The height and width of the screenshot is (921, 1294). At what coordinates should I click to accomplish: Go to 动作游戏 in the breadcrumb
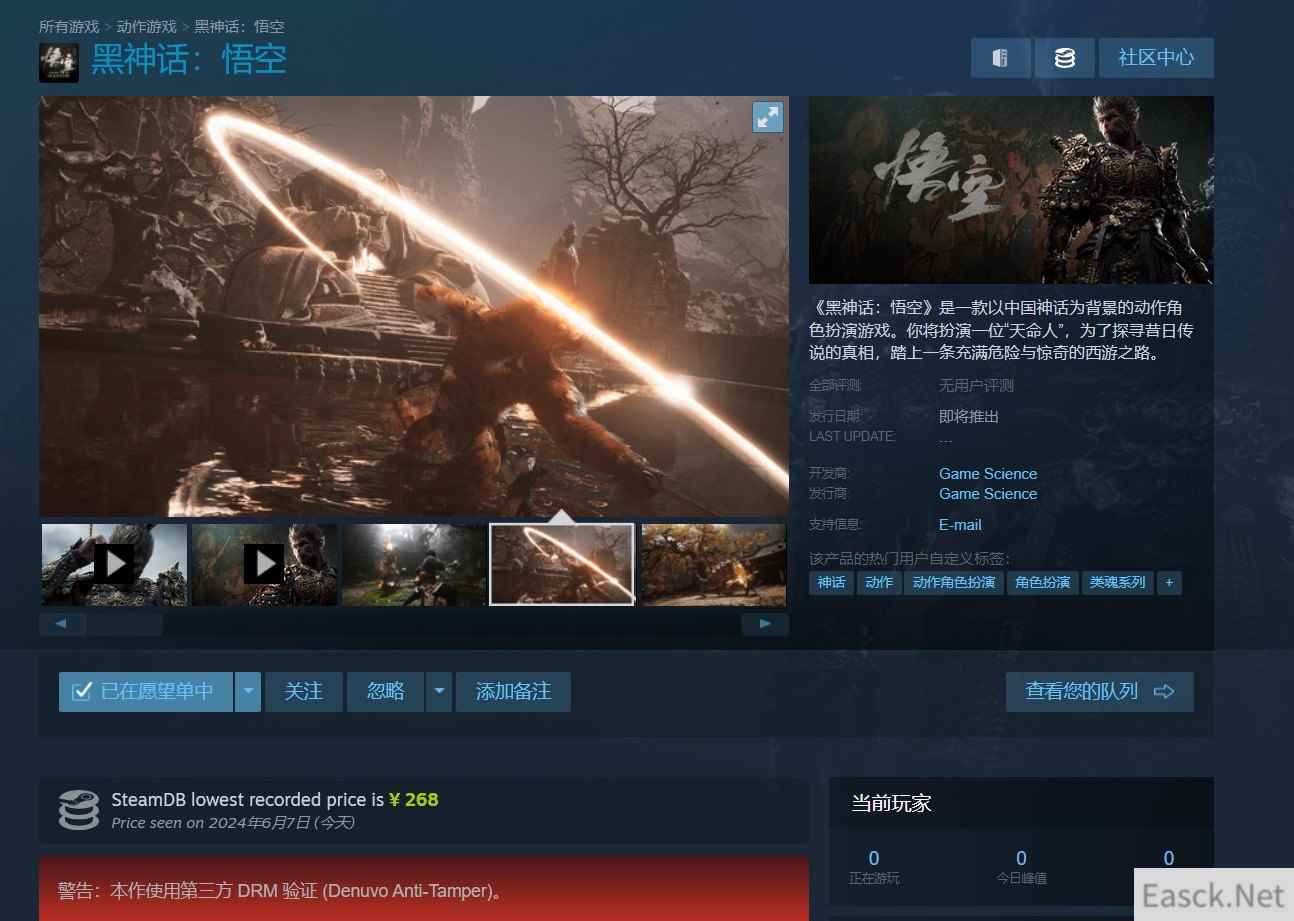point(146,26)
